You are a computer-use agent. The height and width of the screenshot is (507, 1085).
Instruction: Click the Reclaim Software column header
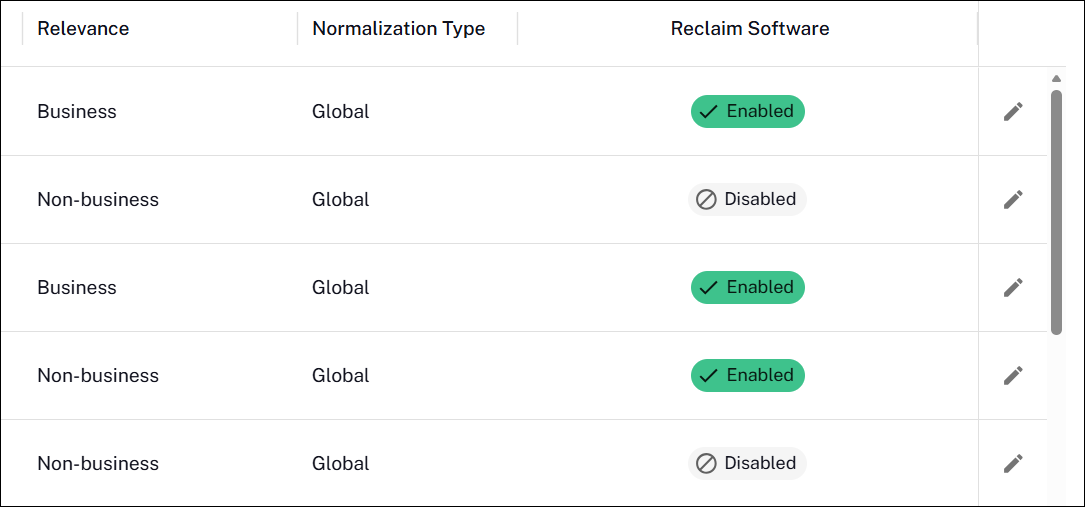750,28
